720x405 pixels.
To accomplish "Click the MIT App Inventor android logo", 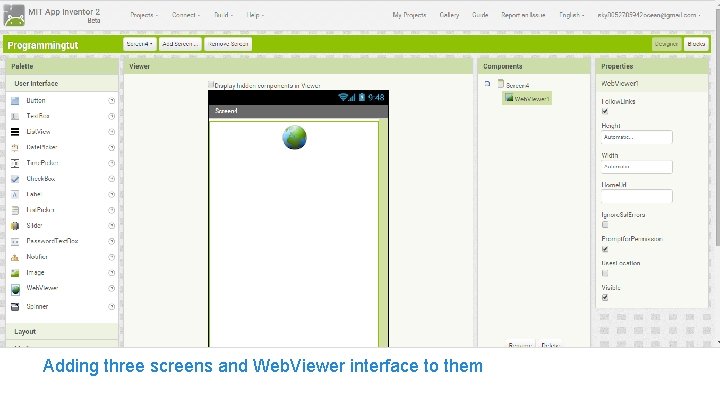I will [14, 15].
